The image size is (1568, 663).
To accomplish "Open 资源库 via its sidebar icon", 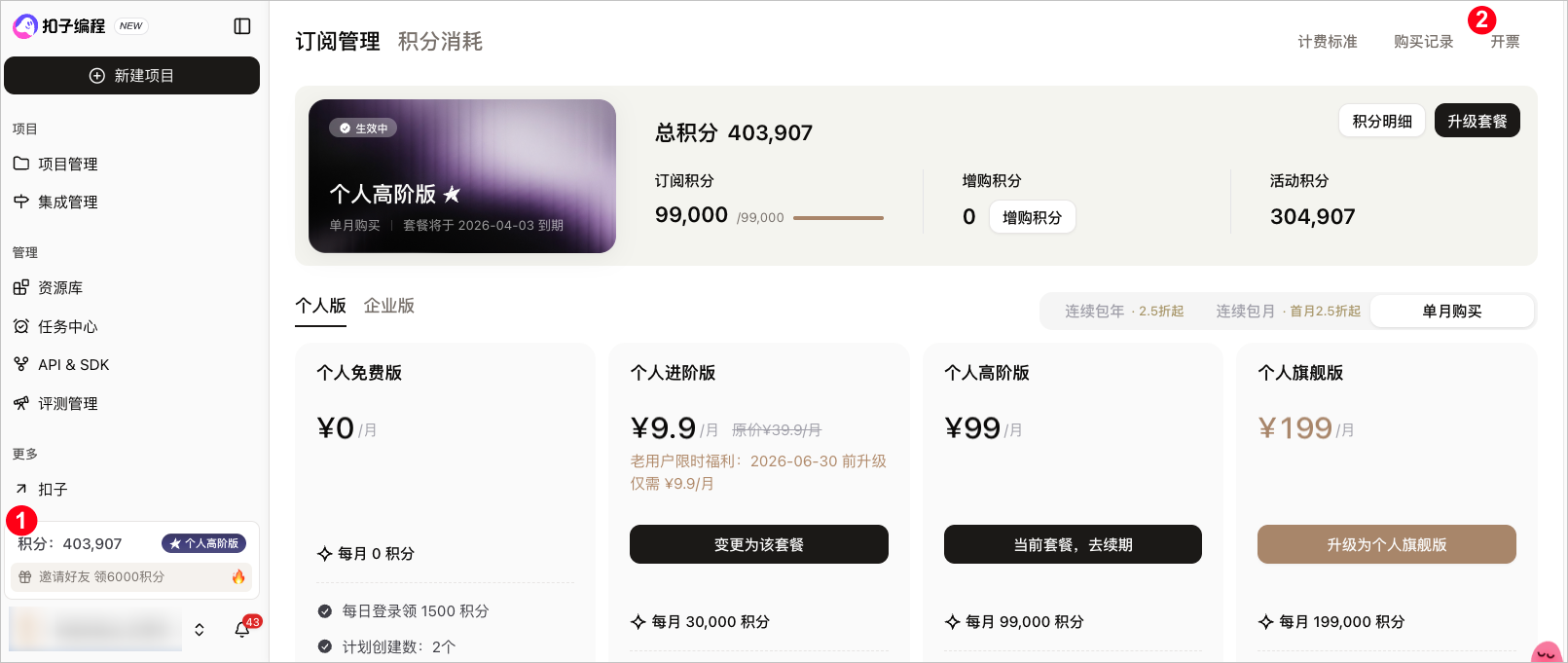I will (21, 287).
